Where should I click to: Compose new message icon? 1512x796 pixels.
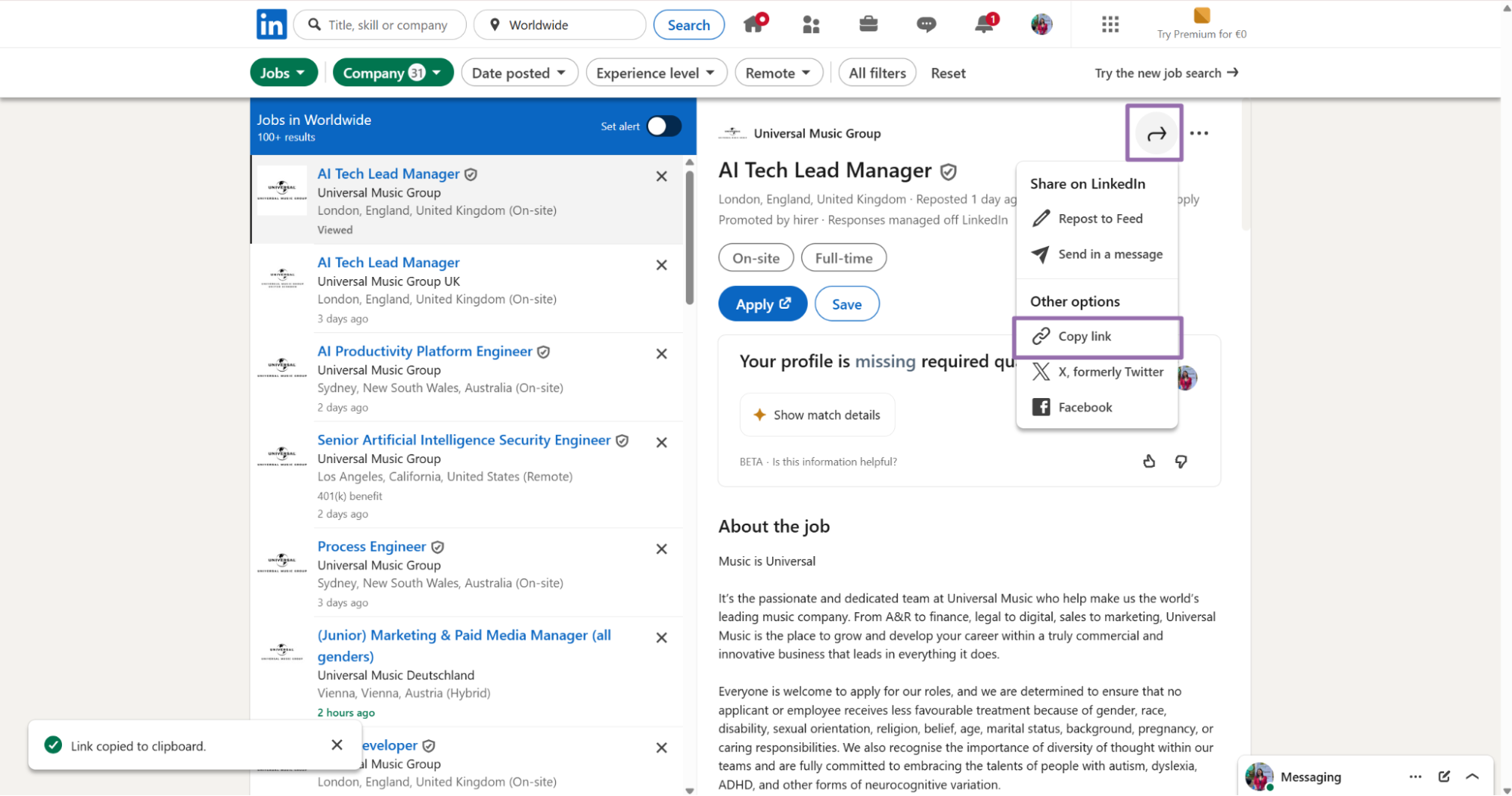click(x=1444, y=776)
